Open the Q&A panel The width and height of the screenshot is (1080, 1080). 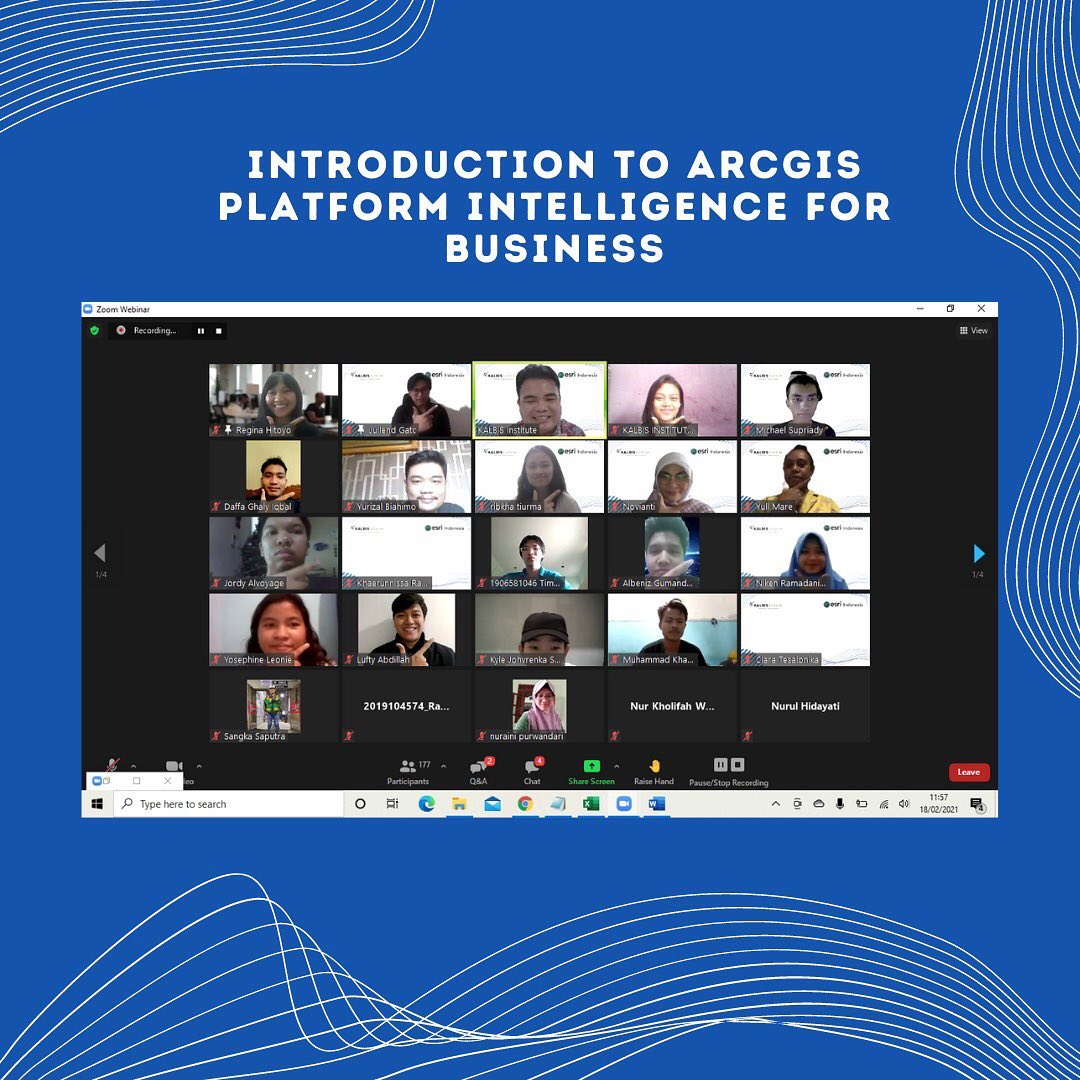pos(479,767)
